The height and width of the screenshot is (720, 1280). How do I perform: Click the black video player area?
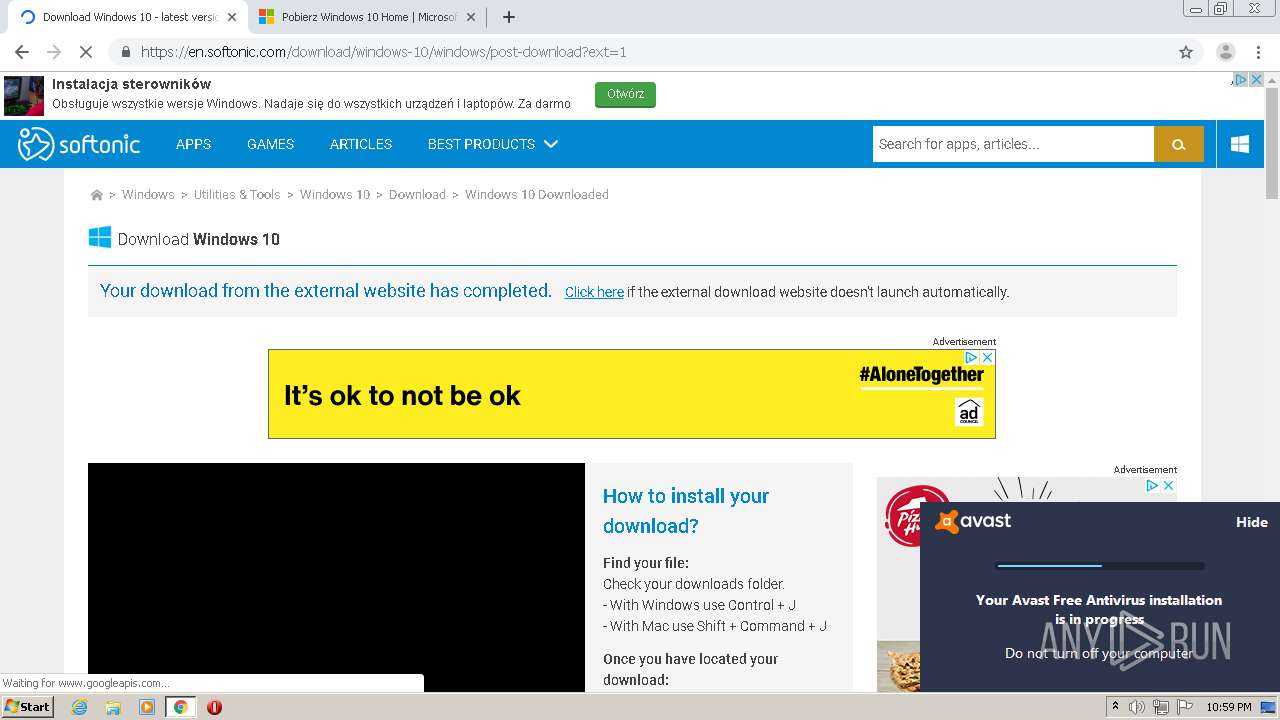[336, 577]
